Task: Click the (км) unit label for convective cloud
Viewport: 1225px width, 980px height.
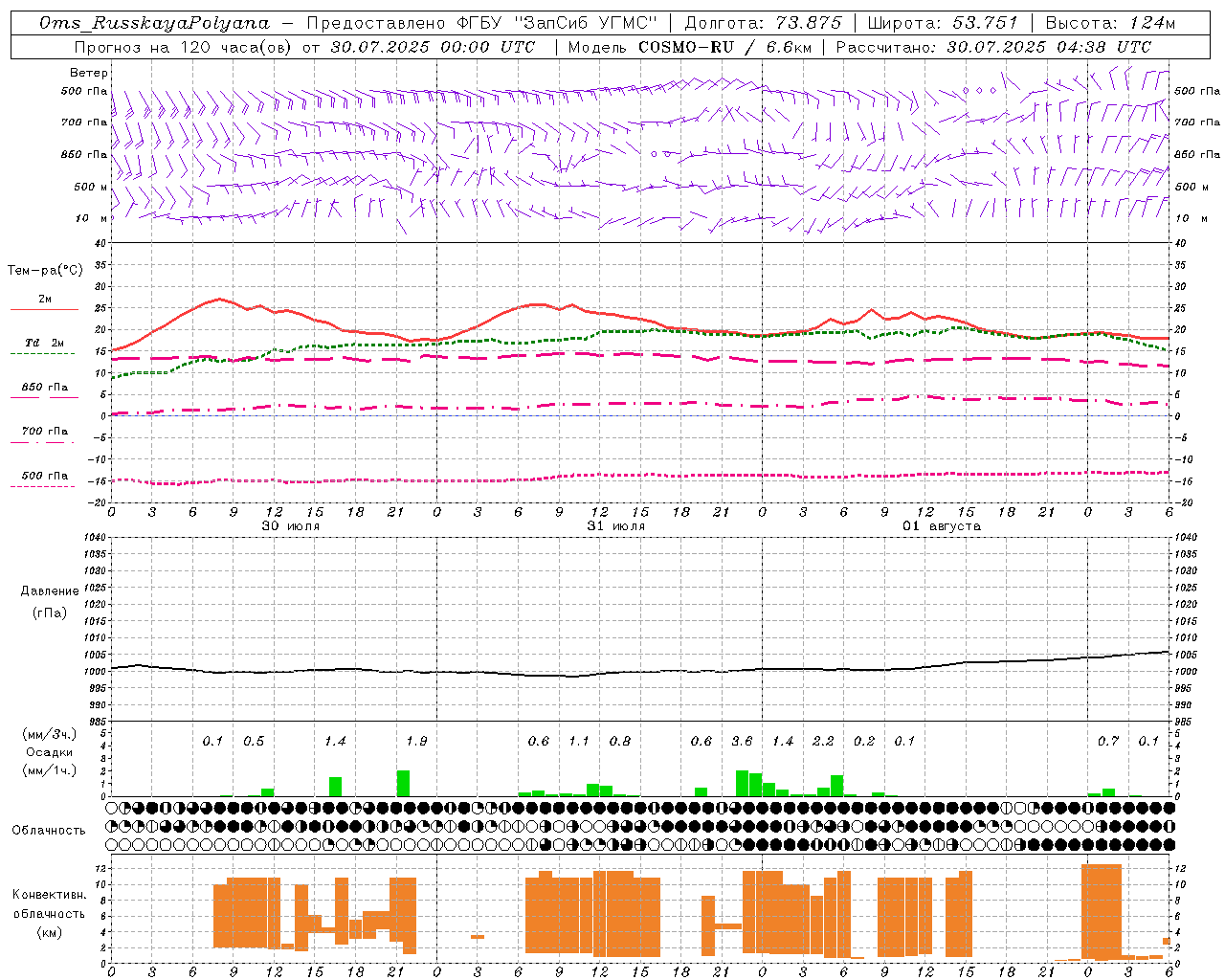Action: pos(50,932)
